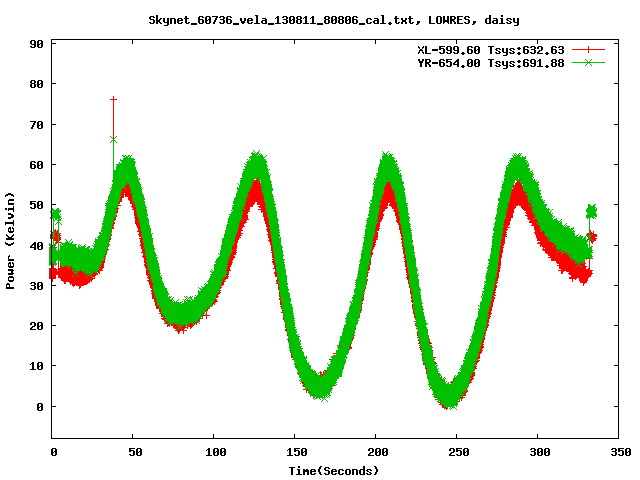The width and height of the screenshot is (640, 480).
Task: Click the x-axis tick label 250
Action: tap(458, 452)
